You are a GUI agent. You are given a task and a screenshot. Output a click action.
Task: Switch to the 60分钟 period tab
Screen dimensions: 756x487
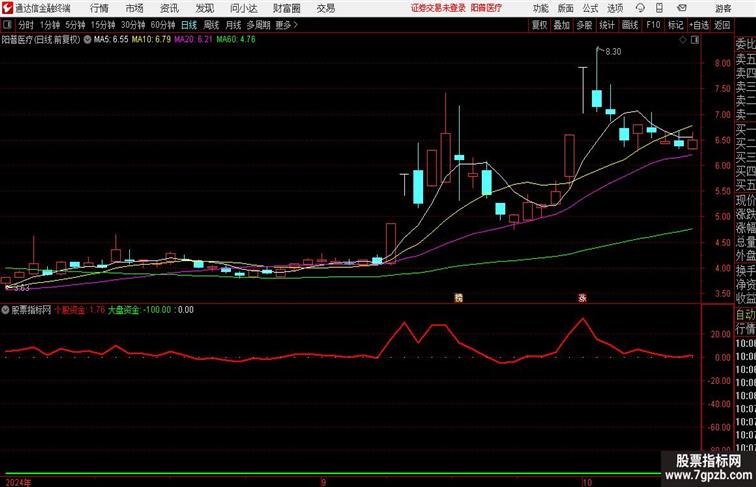coord(163,25)
